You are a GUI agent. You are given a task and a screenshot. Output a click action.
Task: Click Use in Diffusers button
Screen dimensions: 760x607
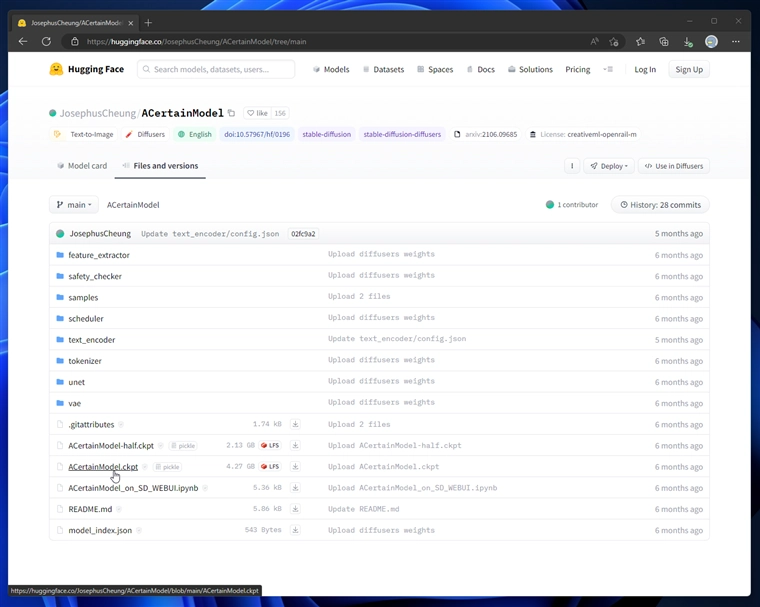[674, 166]
